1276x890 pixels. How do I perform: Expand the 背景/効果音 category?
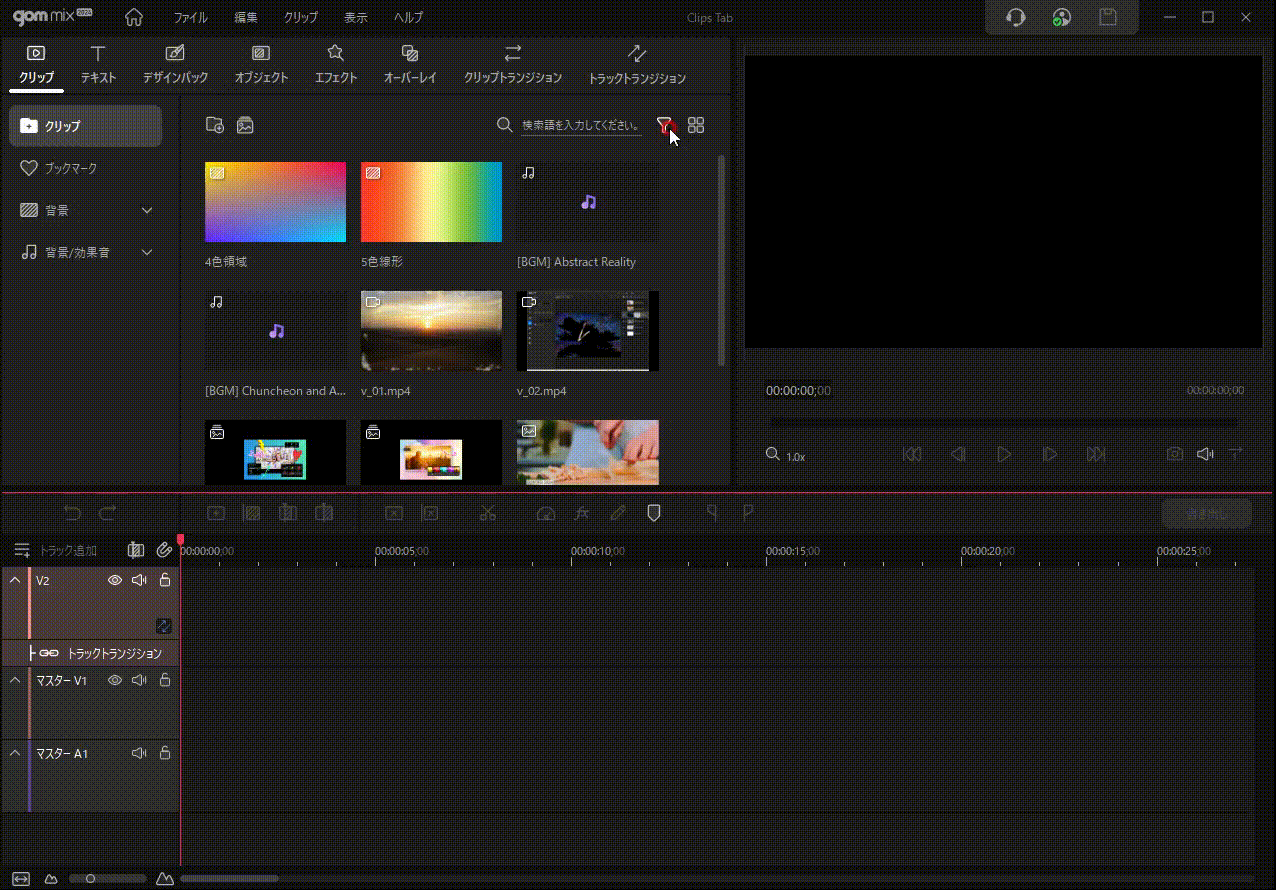pyautogui.click(x=147, y=252)
